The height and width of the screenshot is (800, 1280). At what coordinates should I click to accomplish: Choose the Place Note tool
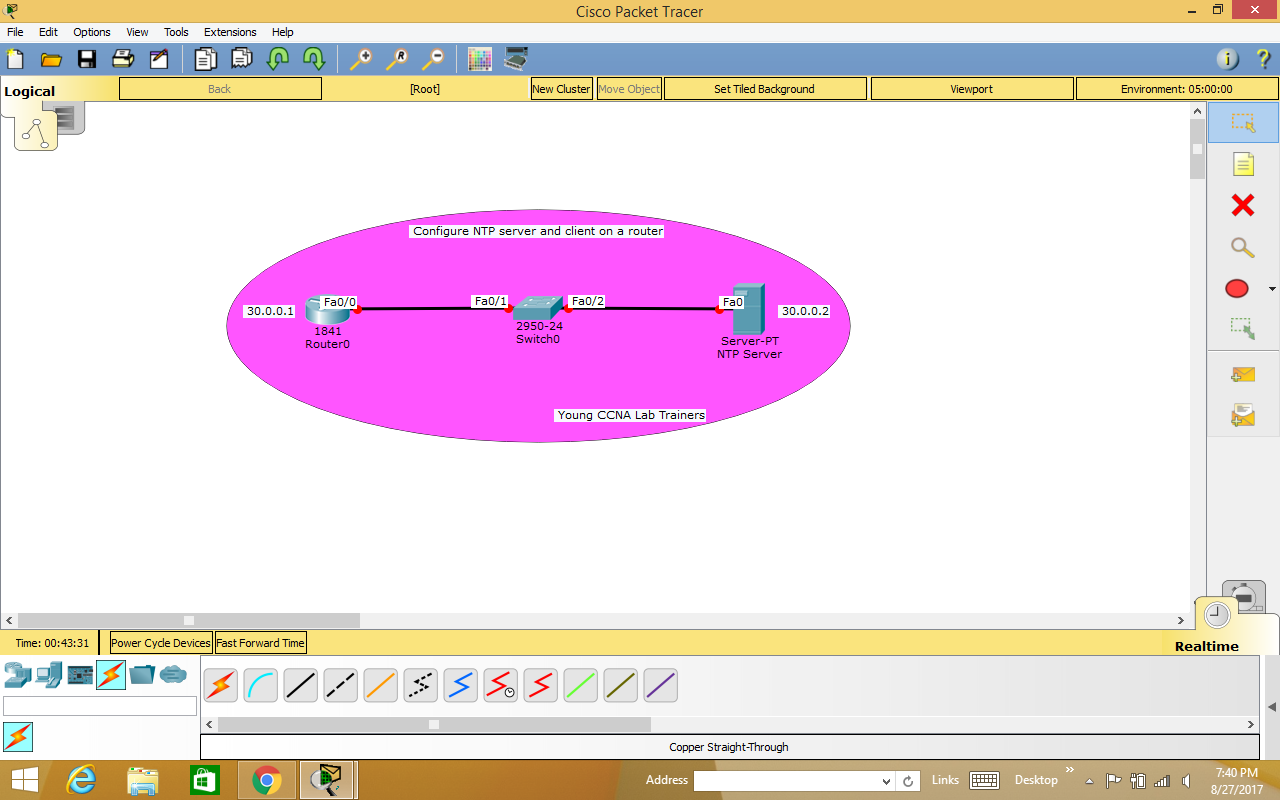click(x=1243, y=163)
